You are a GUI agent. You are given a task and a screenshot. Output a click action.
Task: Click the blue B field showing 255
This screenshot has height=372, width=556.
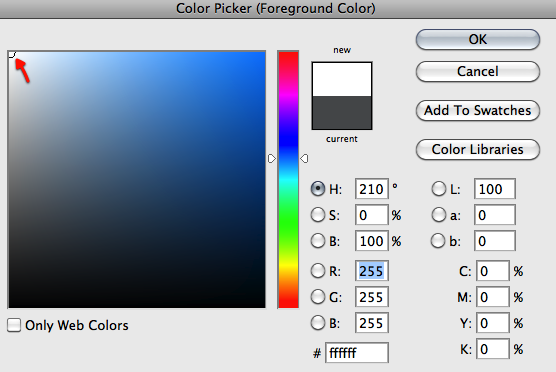pos(372,323)
